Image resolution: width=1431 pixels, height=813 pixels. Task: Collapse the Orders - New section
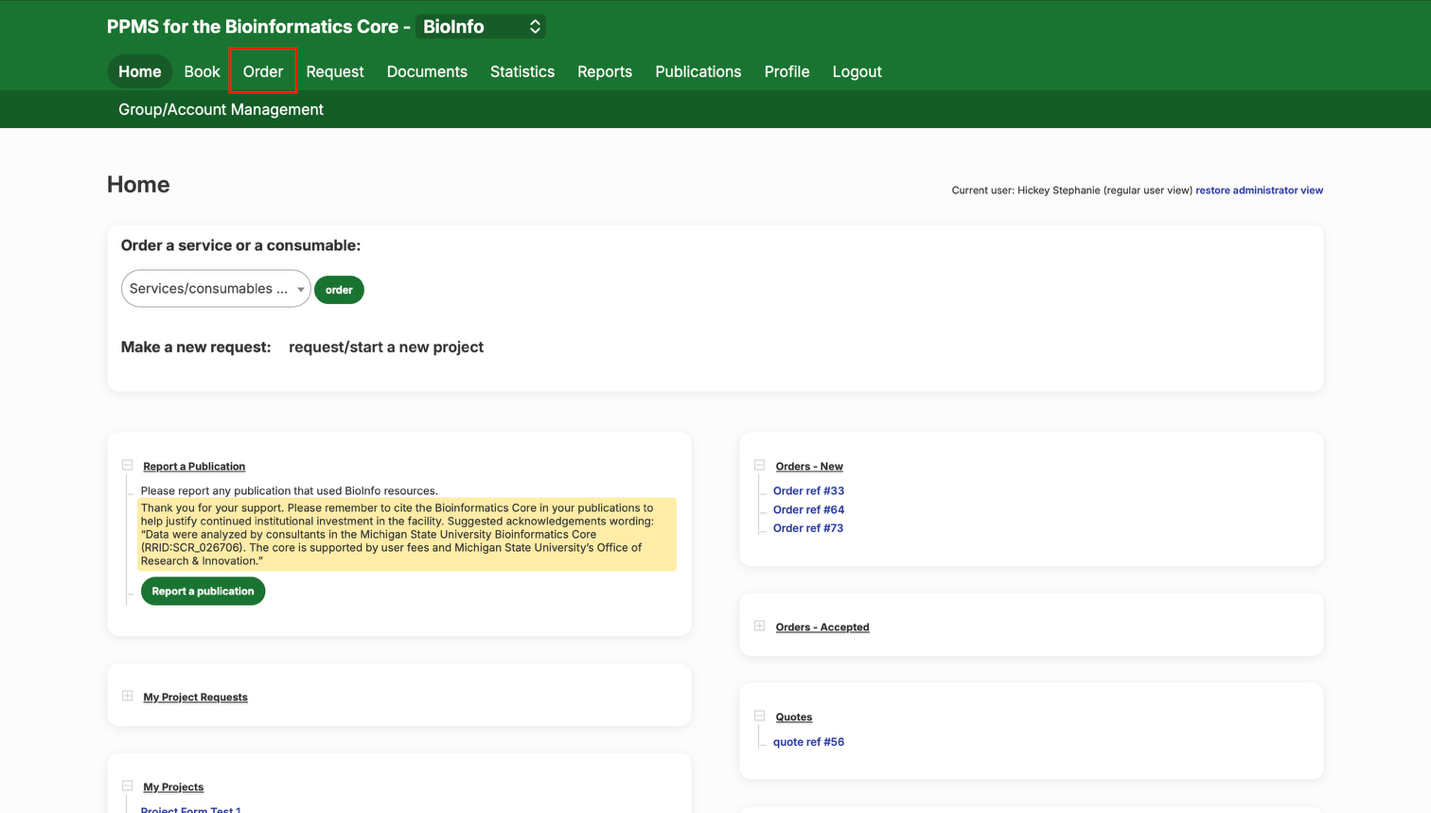(759, 465)
